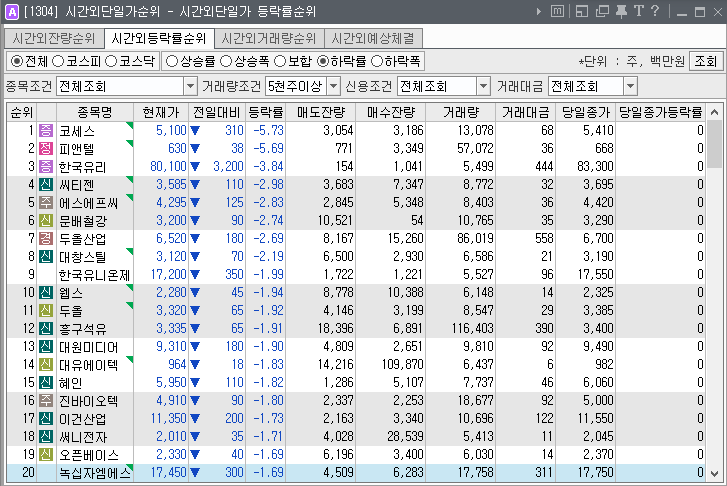727x486 pixels.
Task: Click the 혜인 stock name
Action: pyautogui.click(x=71, y=383)
